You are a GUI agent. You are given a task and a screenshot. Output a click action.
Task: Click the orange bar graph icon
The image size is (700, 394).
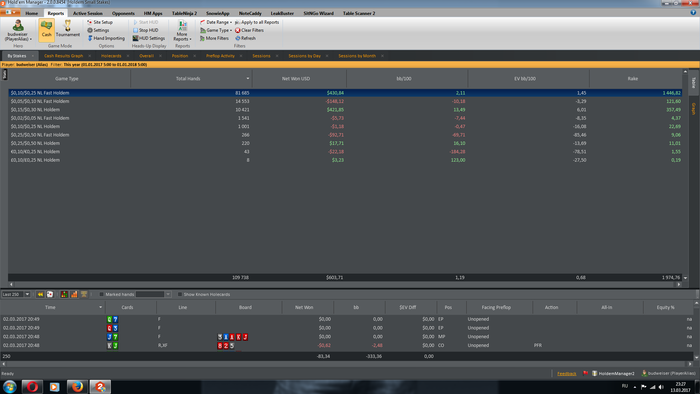pos(74,294)
